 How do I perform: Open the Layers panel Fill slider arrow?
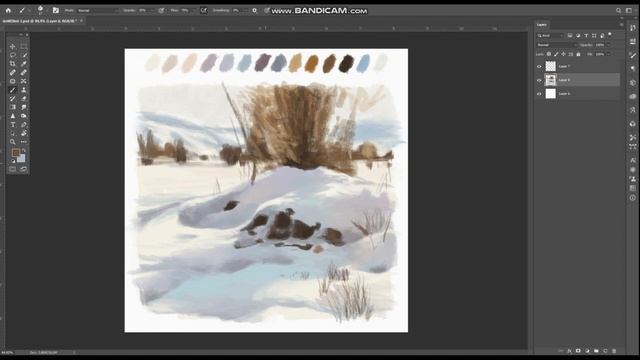(608, 54)
